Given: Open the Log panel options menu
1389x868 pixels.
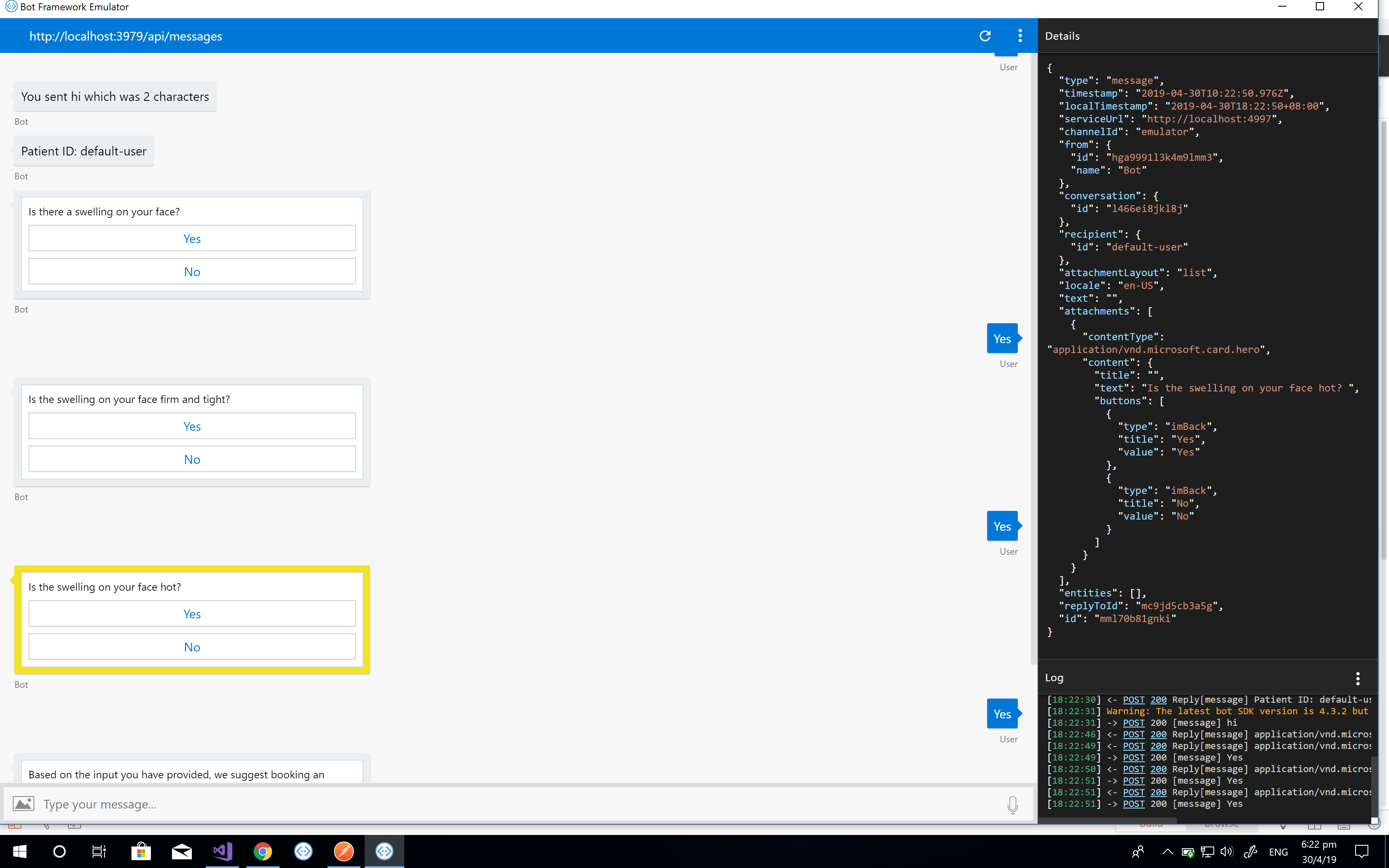Looking at the screenshot, I should pyautogui.click(x=1358, y=678).
